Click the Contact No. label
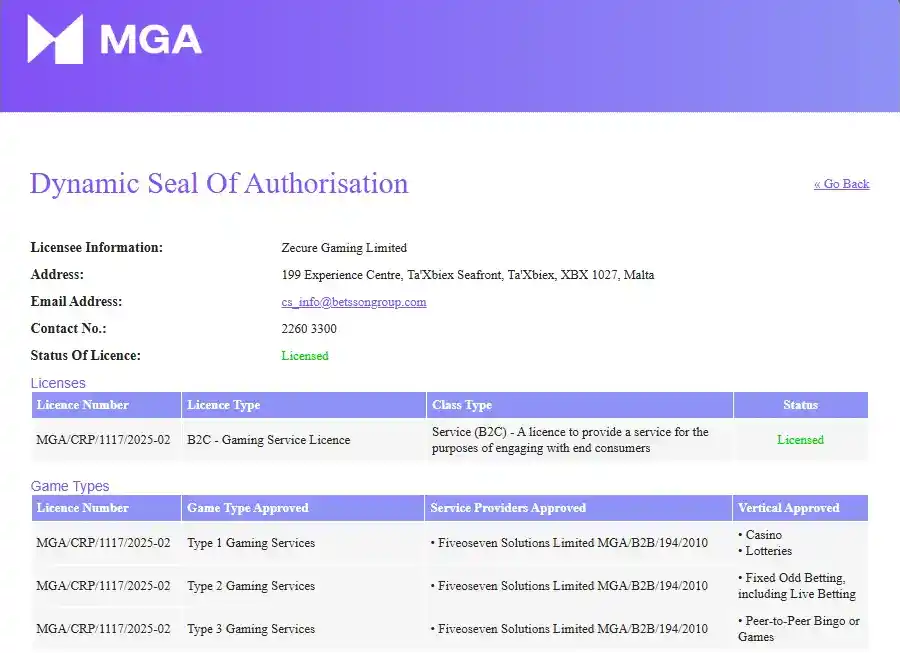 pos(68,328)
